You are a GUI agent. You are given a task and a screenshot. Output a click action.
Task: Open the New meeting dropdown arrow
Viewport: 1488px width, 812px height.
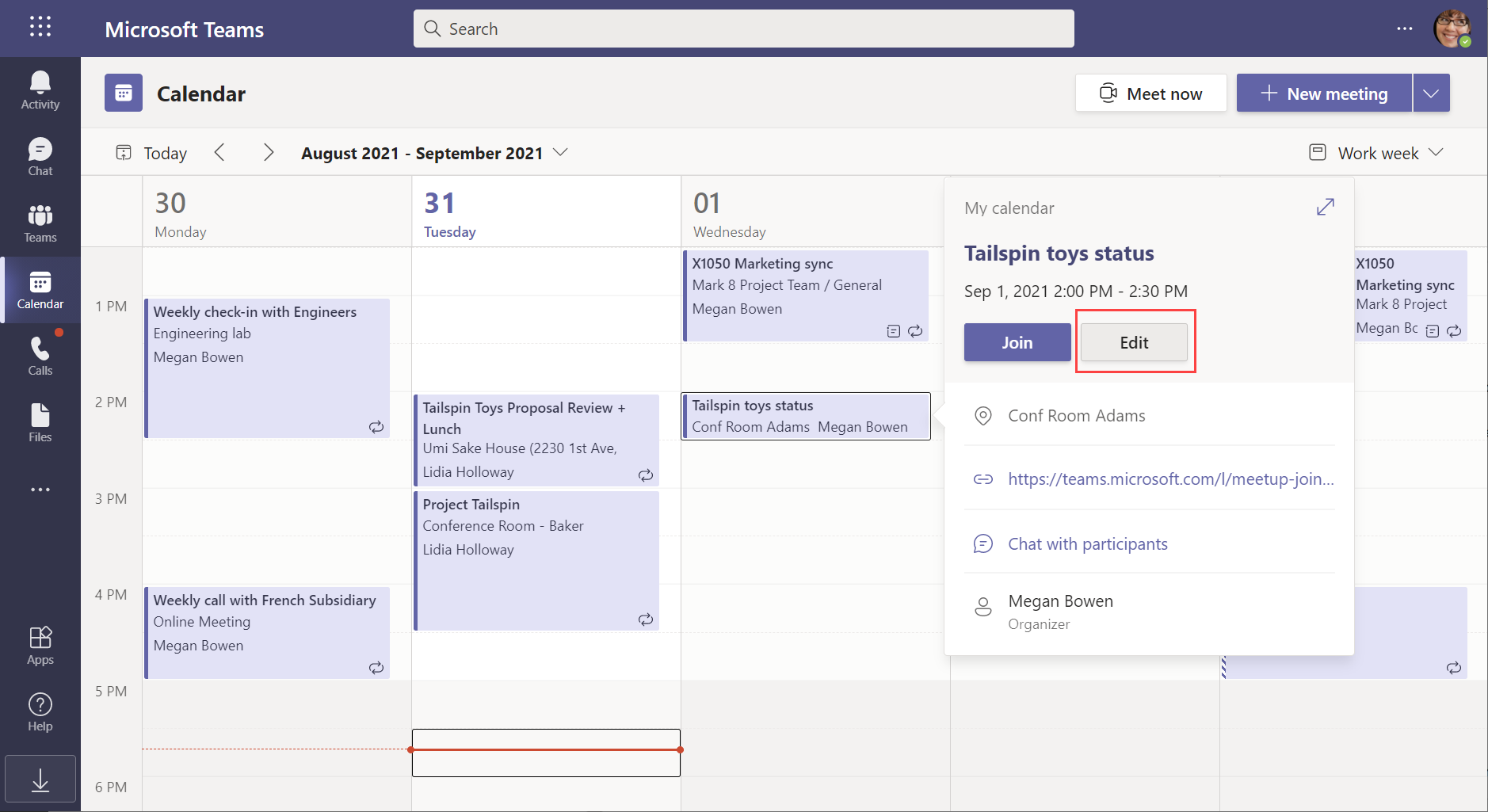(1431, 93)
